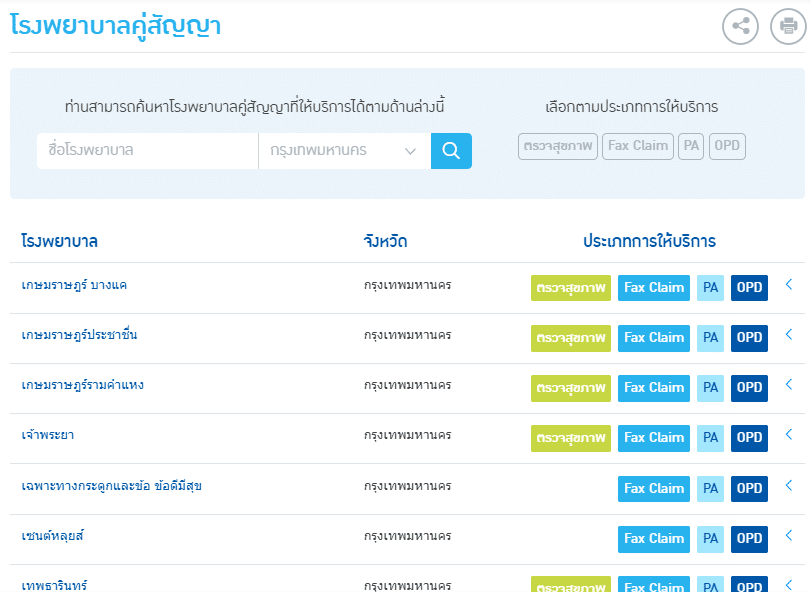Click ตรวจสุขภาพ badge in เกษมราษฎร์ บางแค row

(570, 288)
